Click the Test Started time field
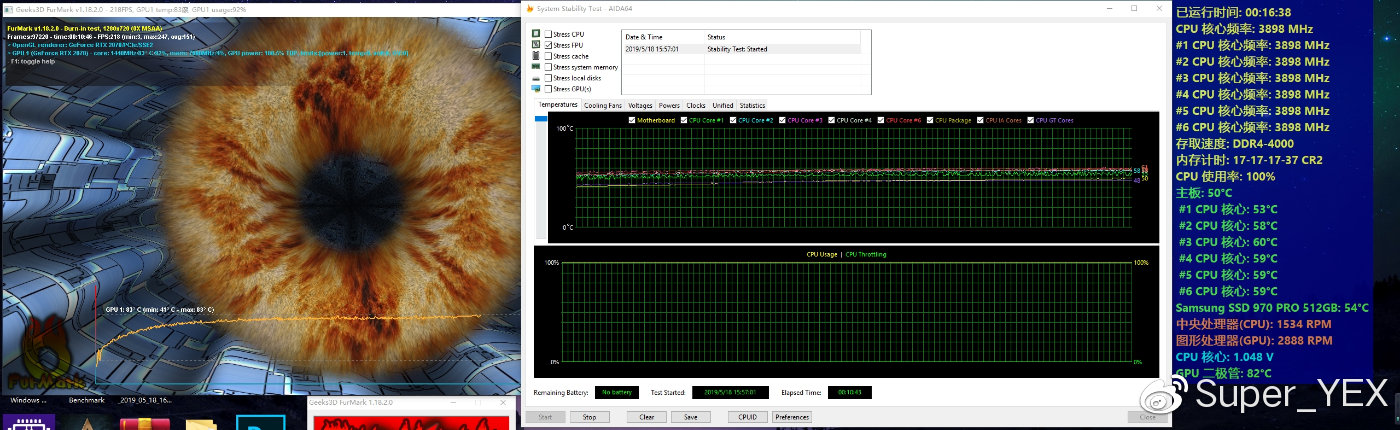Image resolution: width=1400 pixels, height=430 pixels. coord(730,392)
